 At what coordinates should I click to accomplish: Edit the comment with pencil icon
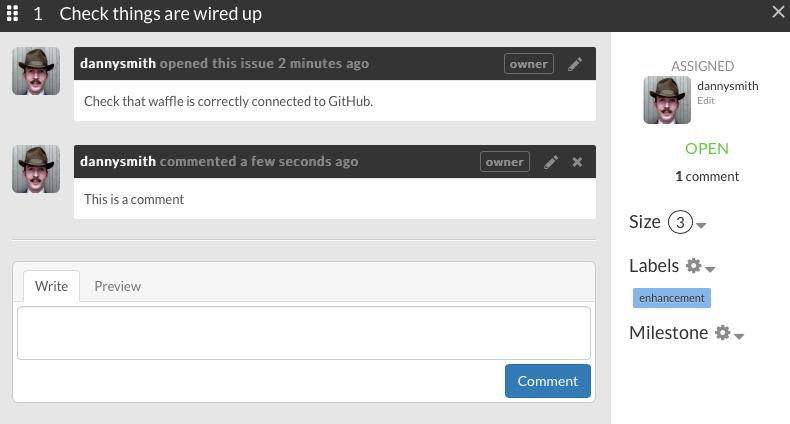(551, 162)
